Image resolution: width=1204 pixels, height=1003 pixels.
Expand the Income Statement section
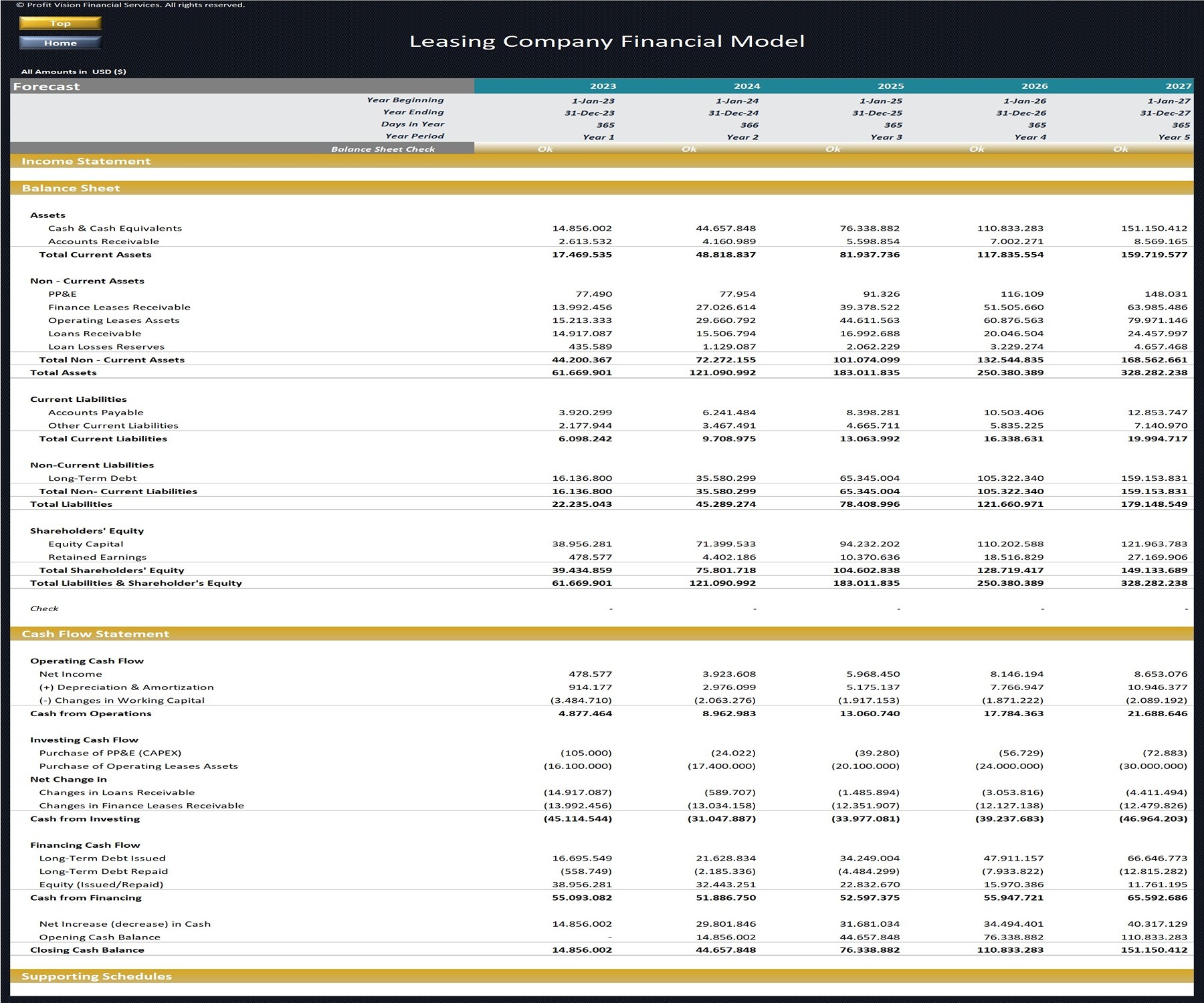(x=86, y=160)
